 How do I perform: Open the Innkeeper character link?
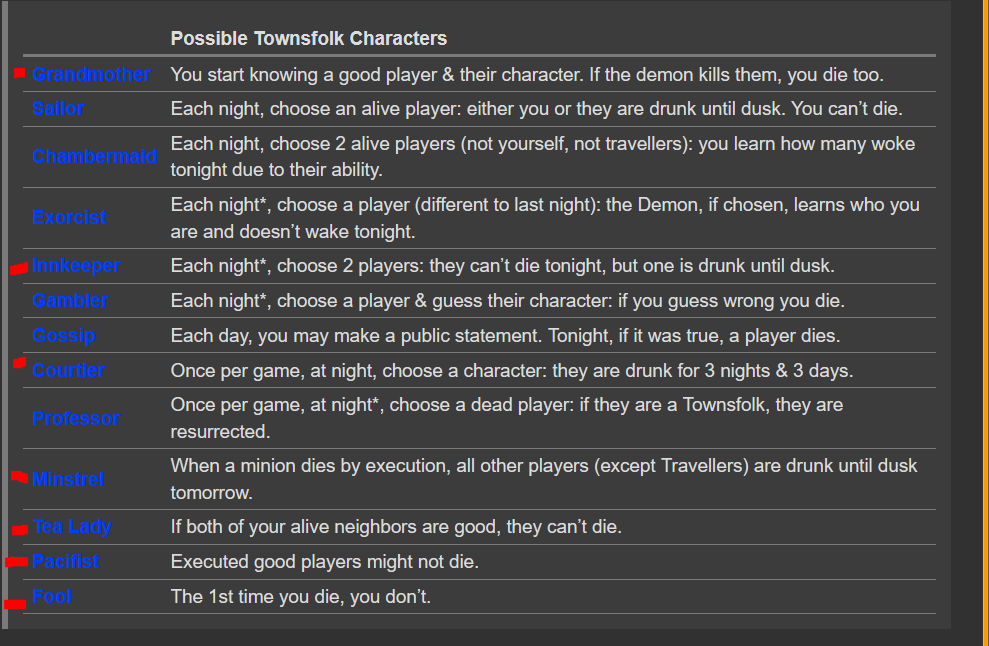[x=76, y=266]
